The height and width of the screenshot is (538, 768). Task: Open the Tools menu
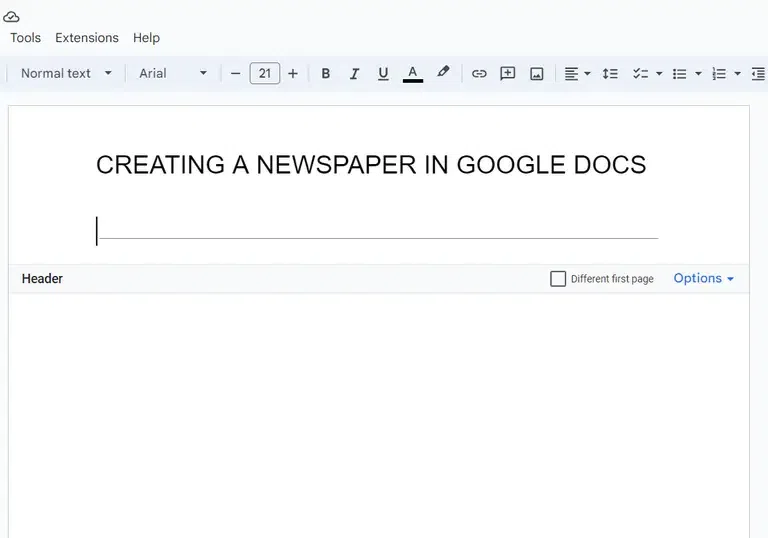pyautogui.click(x=25, y=38)
